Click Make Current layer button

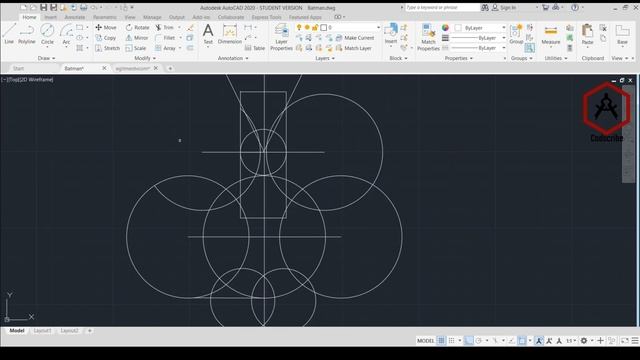click(355, 38)
